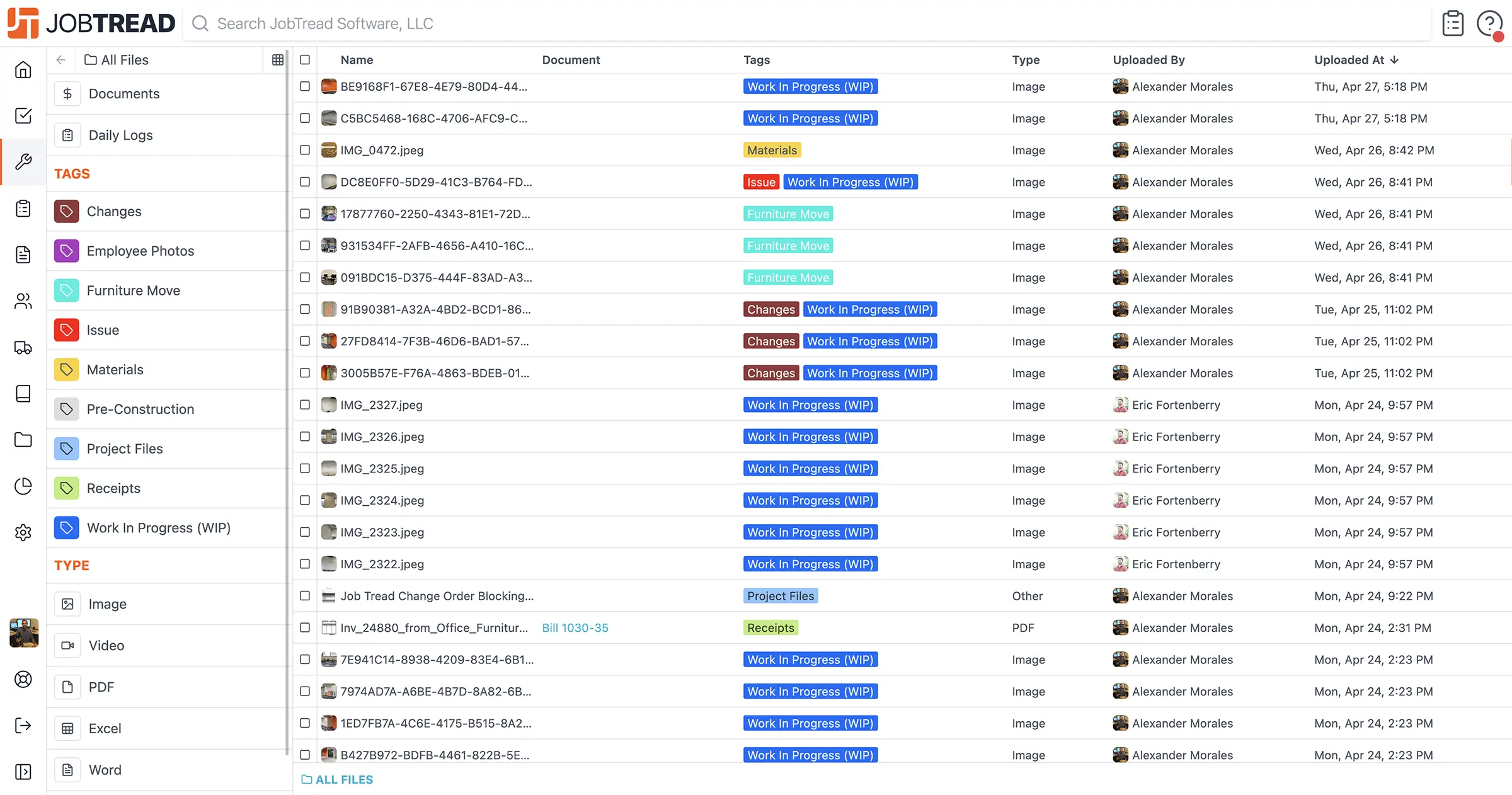This screenshot has height=795, width=1512.
Task: Switch to grid view icon
Action: [x=278, y=60]
